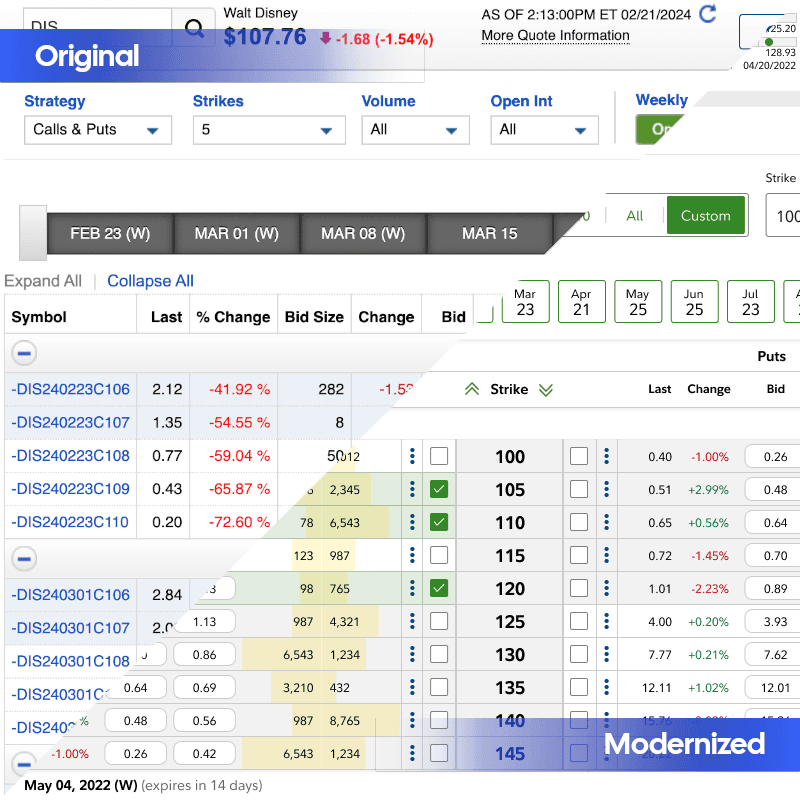Open option symbol DIS240223C106

[x=70, y=389]
